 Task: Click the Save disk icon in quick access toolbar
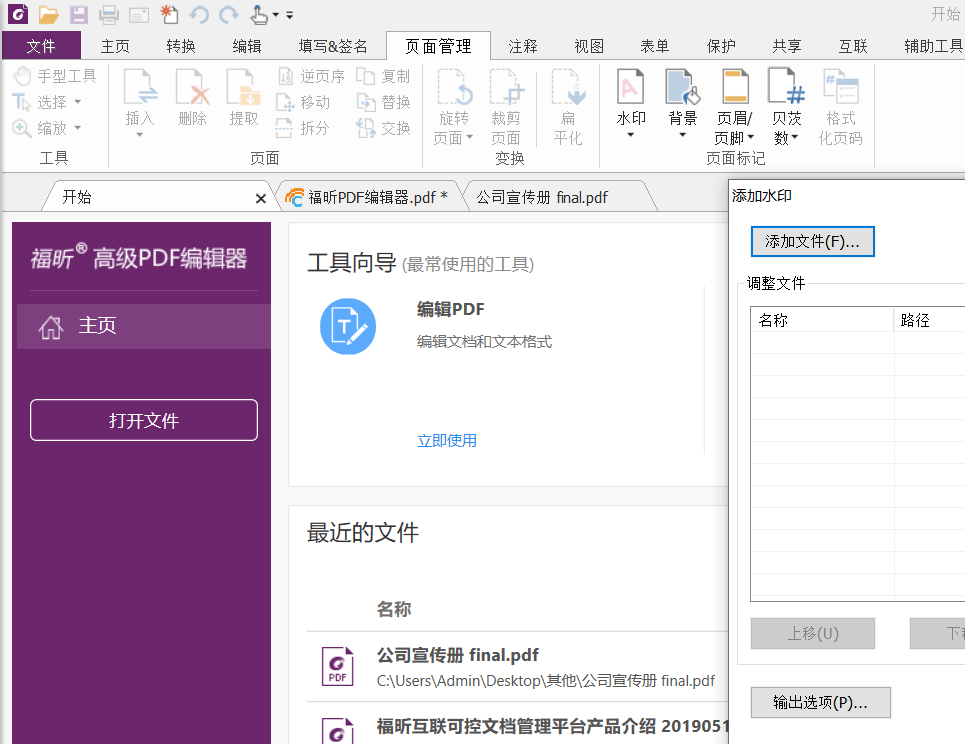[79, 14]
